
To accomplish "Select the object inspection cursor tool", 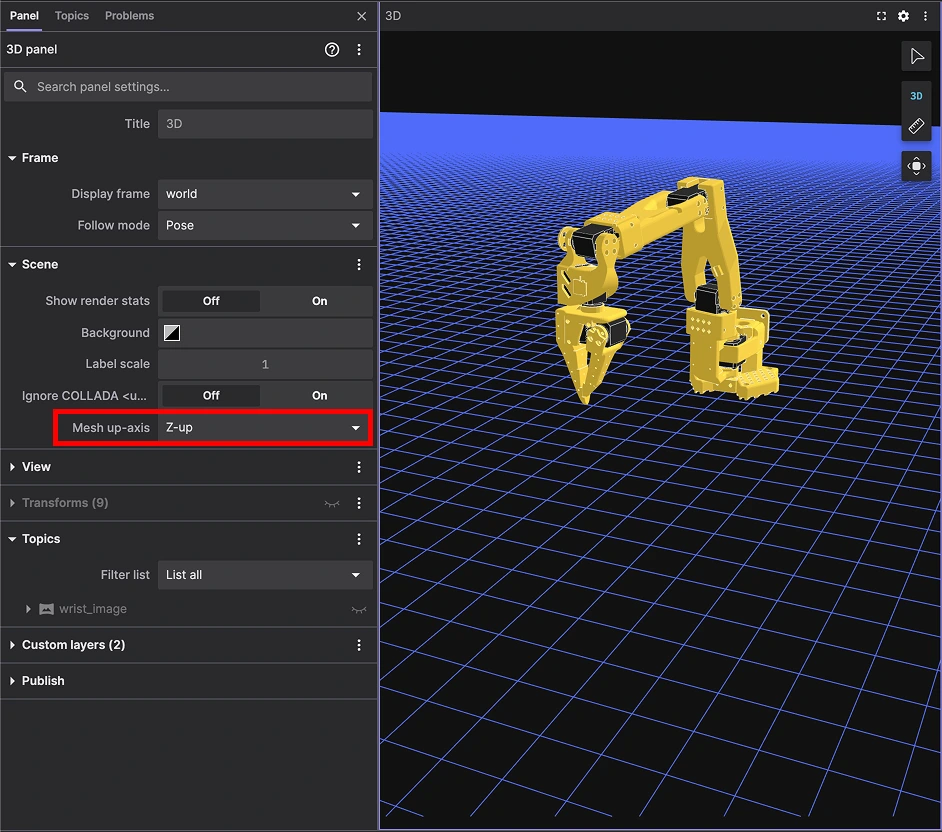I will [916, 56].
